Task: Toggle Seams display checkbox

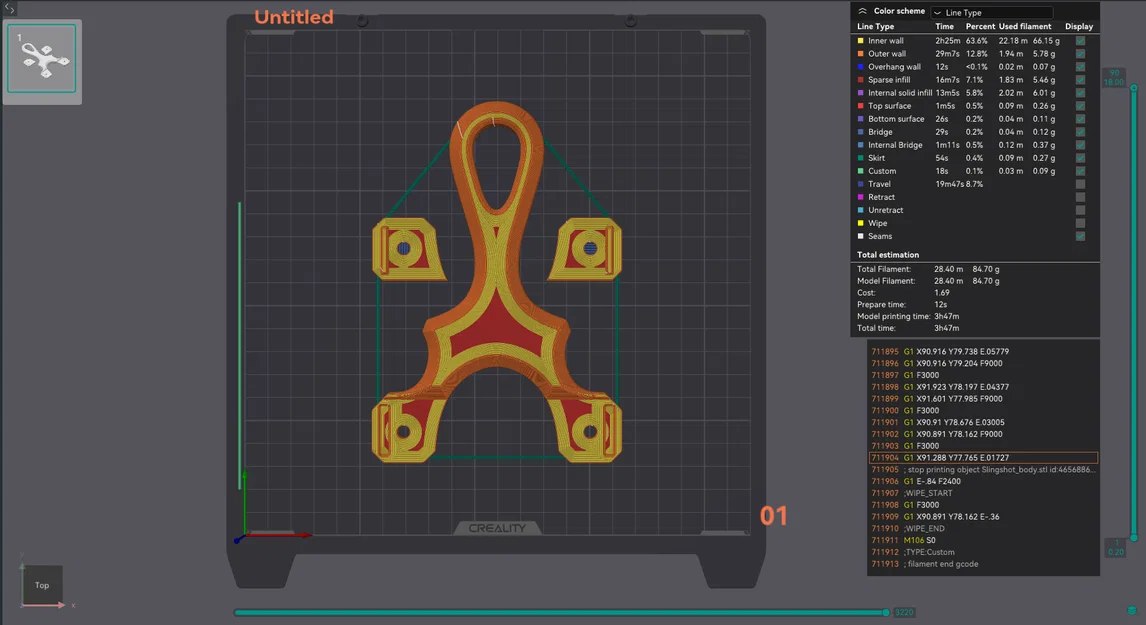Action: click(1080, 236)
